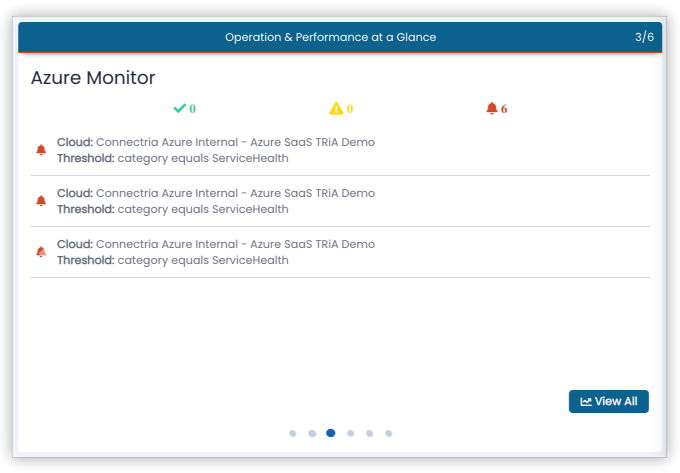Screen dimensions: 680x473
Task: Click the yellow warning triangle icon
Action: [336, 108]
